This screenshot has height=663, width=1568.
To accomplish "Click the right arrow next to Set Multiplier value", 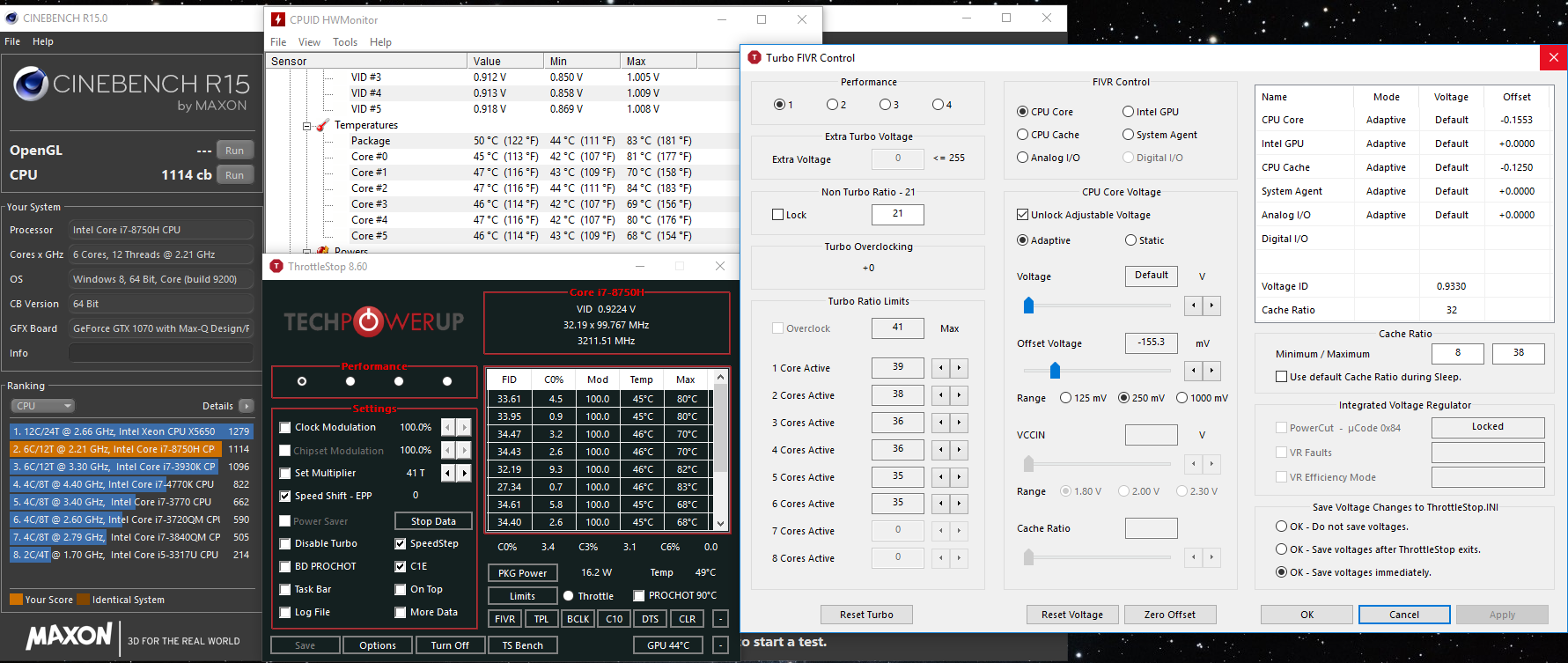I will 464,473.
